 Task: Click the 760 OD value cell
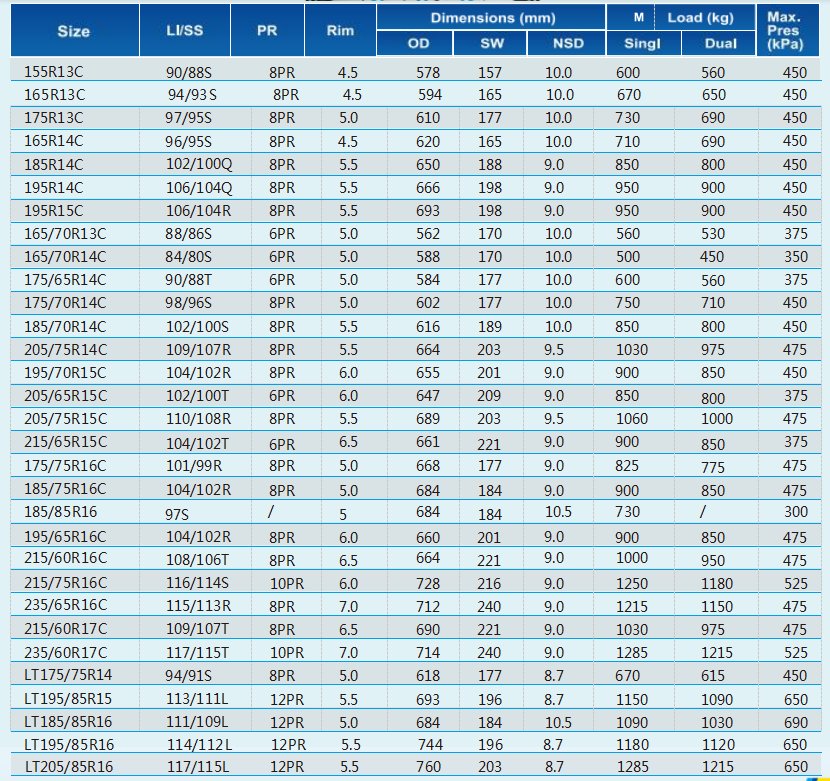(x=427, y=768)
